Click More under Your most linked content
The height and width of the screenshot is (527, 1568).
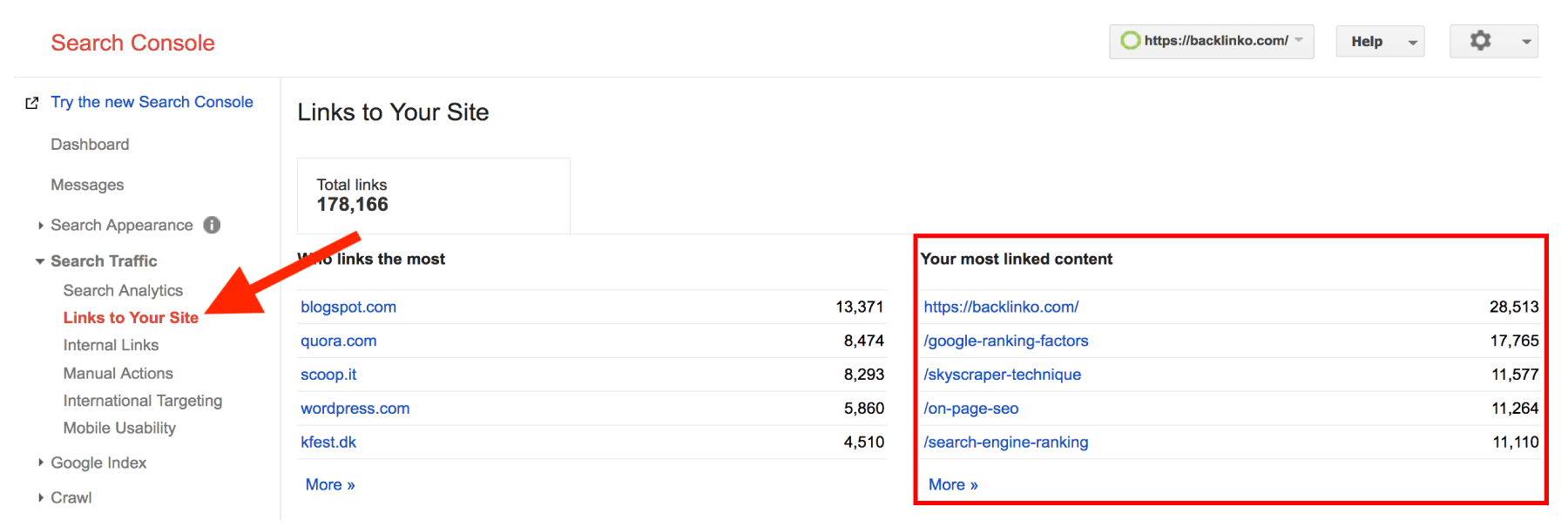point(953,485)
